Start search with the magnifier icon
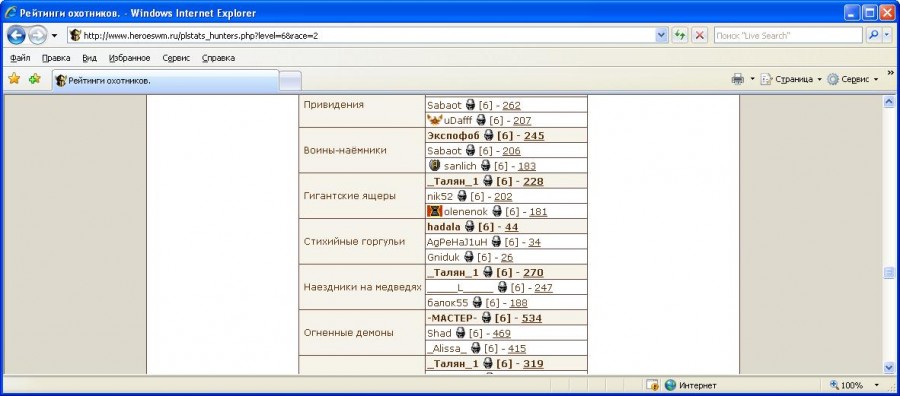900x396 pixels. pos(873,36)
